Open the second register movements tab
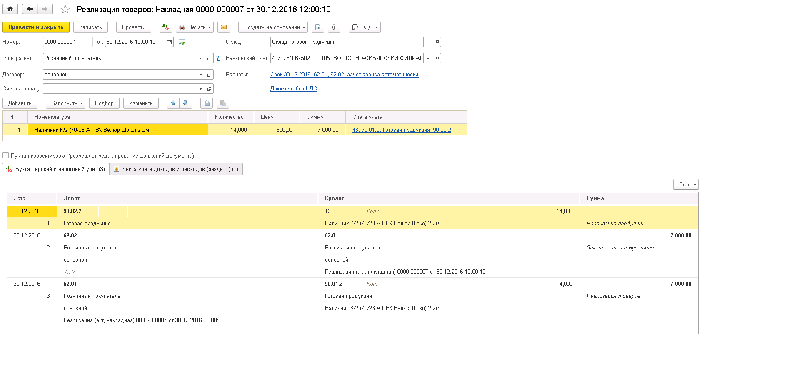 click(177, 169)
